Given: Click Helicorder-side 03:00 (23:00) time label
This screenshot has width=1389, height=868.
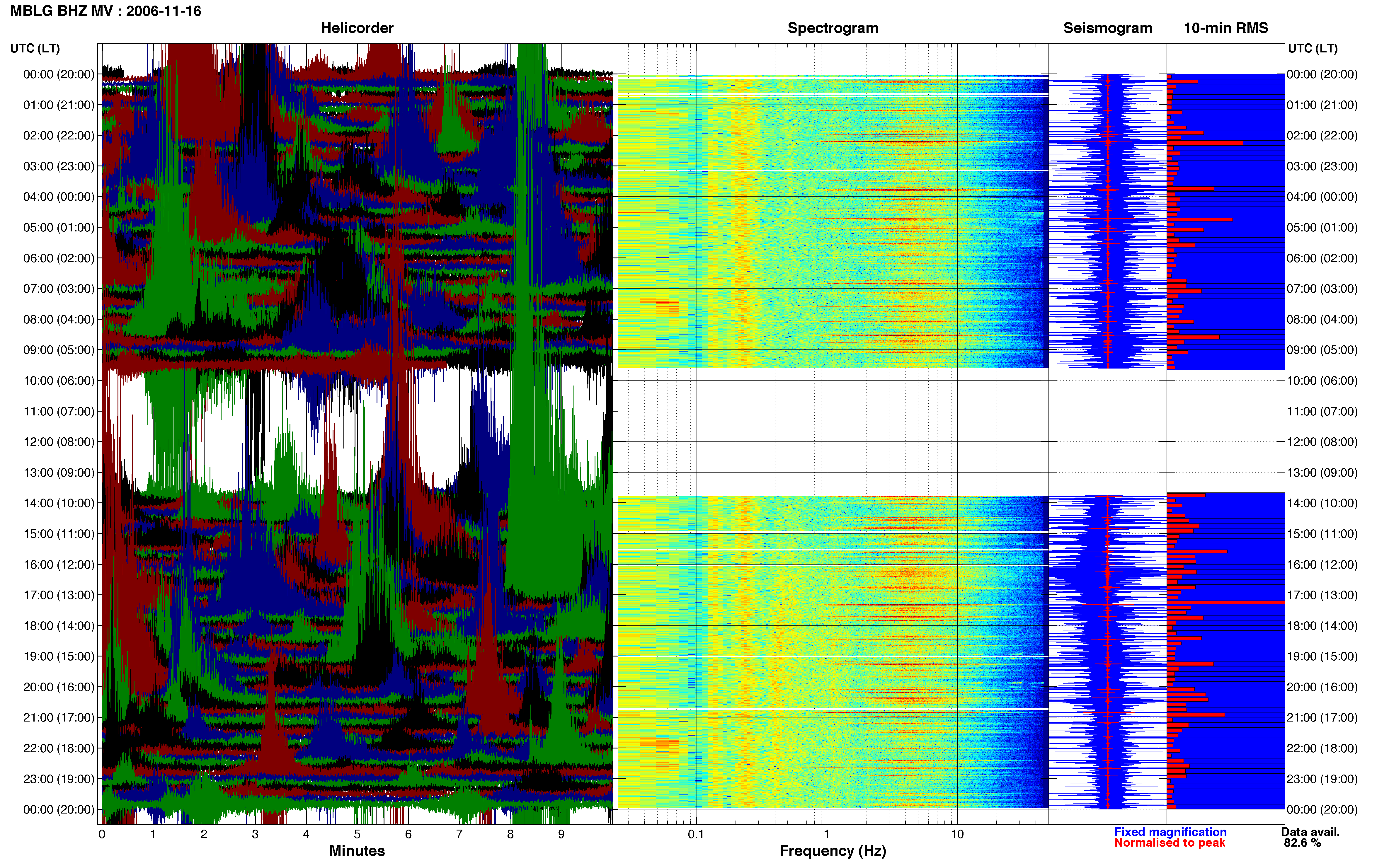Looking at the screenshot, I should point(59,166).
